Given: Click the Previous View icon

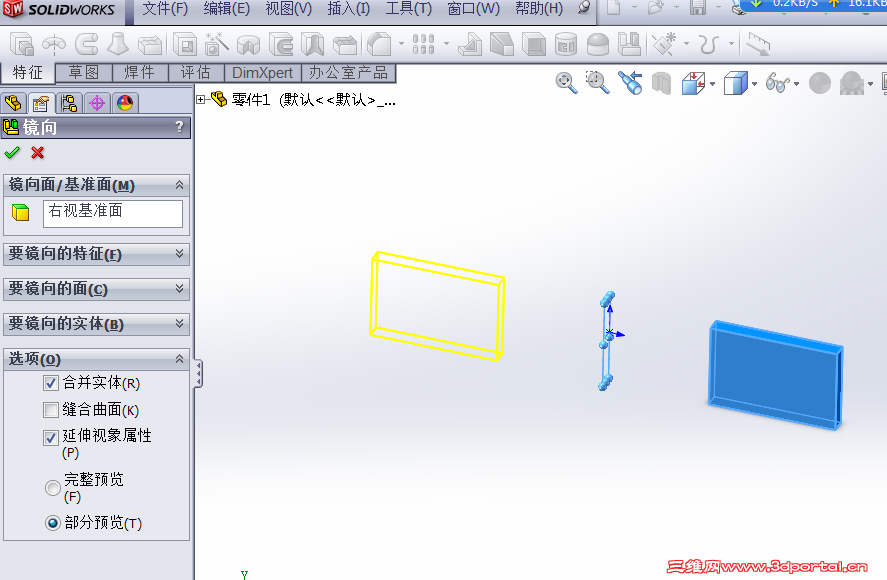Looking at the screenshot, I should point(630,83).
